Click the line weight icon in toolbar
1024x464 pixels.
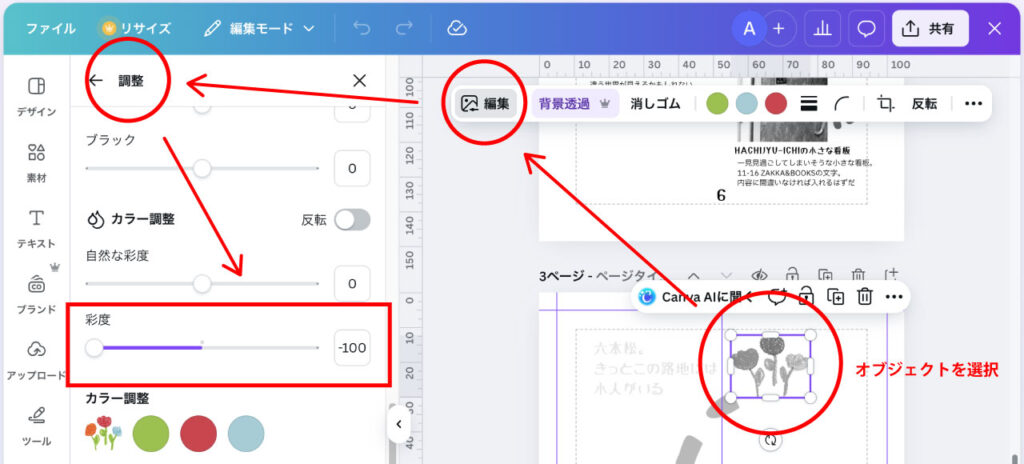[x=809, y=103]
